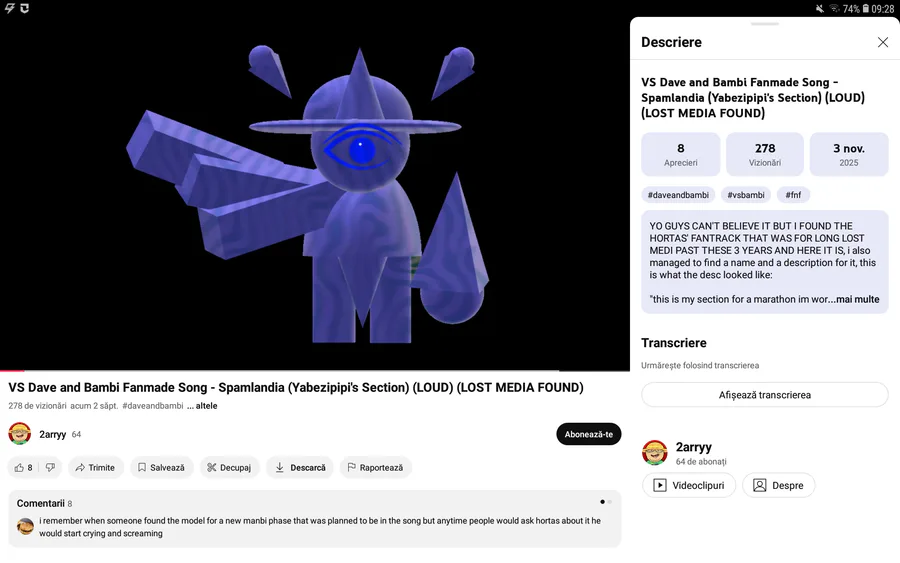Viewport: 900px width, 563px height.
Task: Open the comment text preview
Action: click(320, 527)
